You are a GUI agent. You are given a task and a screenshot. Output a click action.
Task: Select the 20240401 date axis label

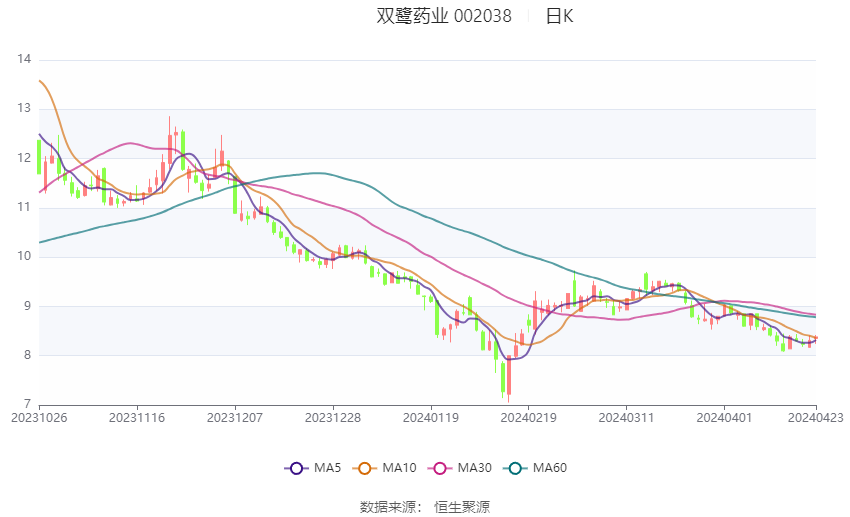724,418
